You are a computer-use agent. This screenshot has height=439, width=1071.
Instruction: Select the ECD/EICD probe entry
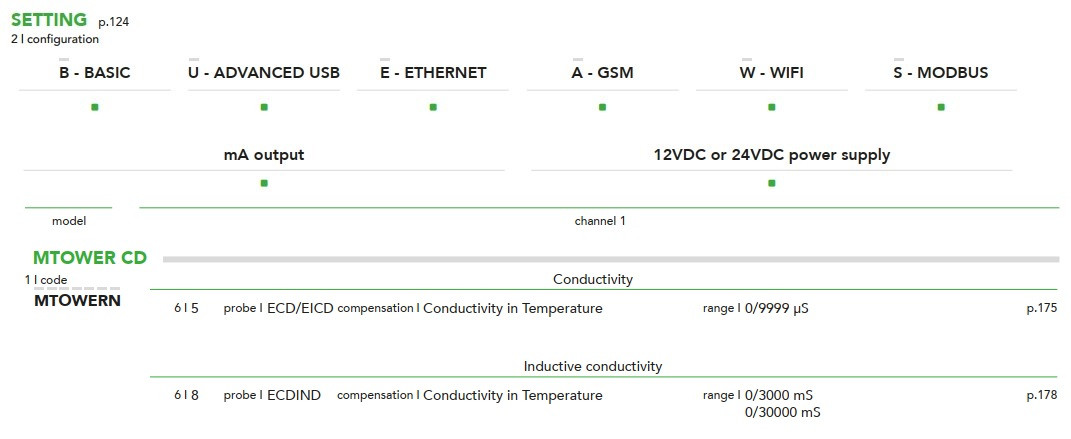299,308
